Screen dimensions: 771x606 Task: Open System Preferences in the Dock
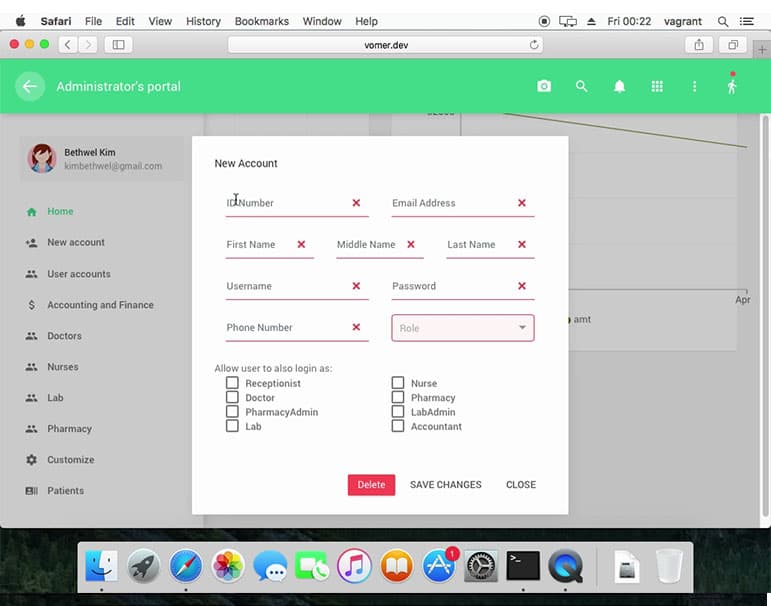tap(481, 566)
